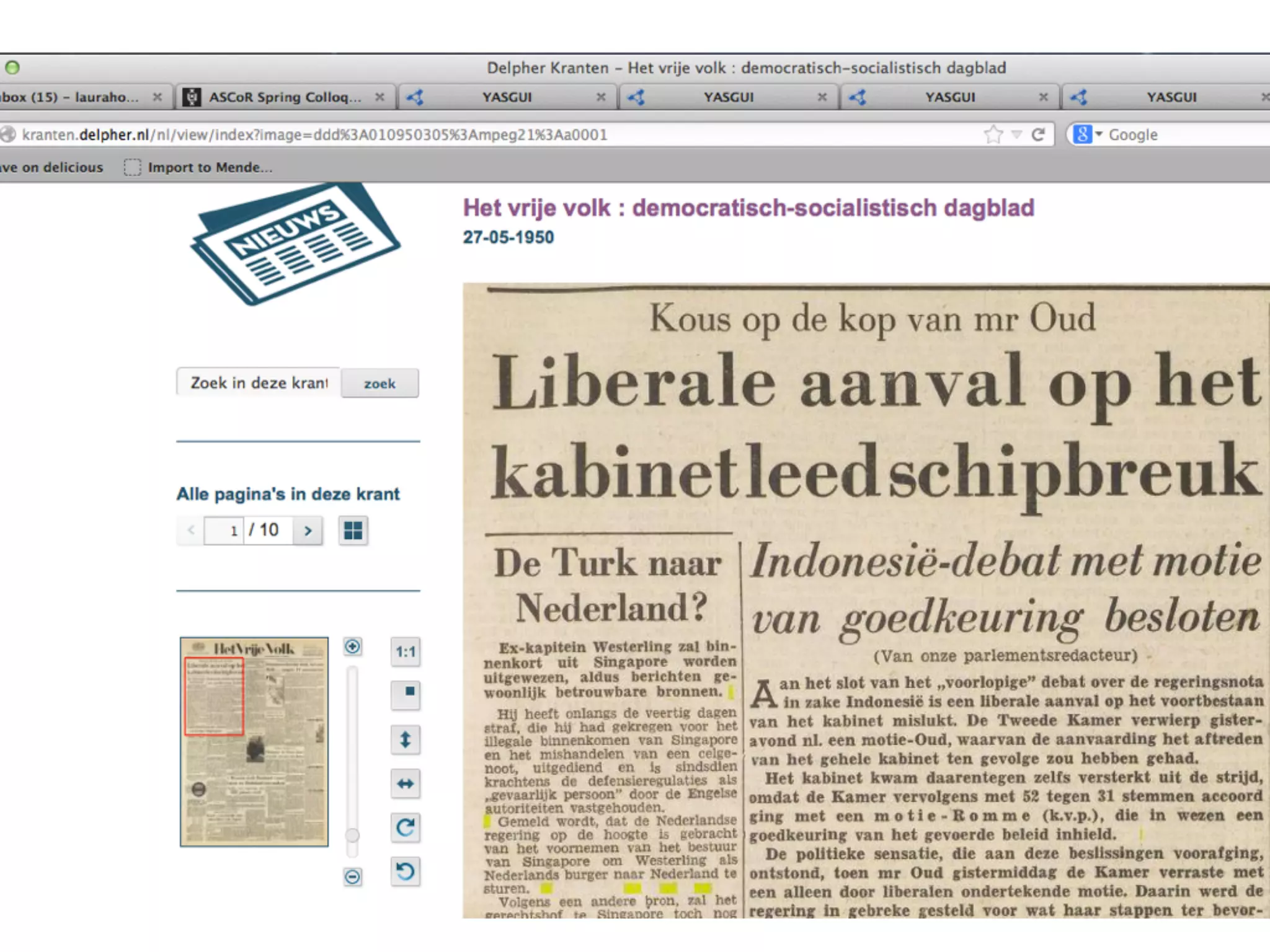Open Google search engine dropdown arrow
Image resolution: width=1270 pixels, height=952 pixels.
(x=1099, y=134)
